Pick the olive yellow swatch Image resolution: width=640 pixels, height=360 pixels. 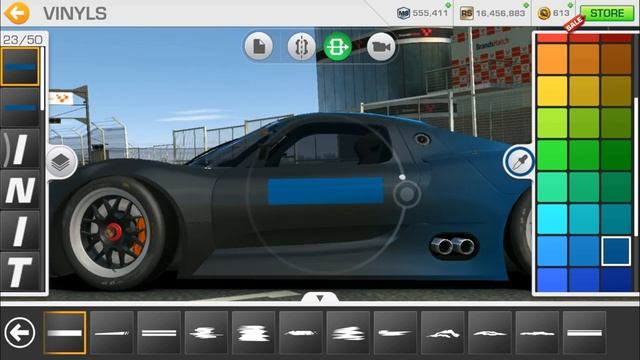(616, 91)
